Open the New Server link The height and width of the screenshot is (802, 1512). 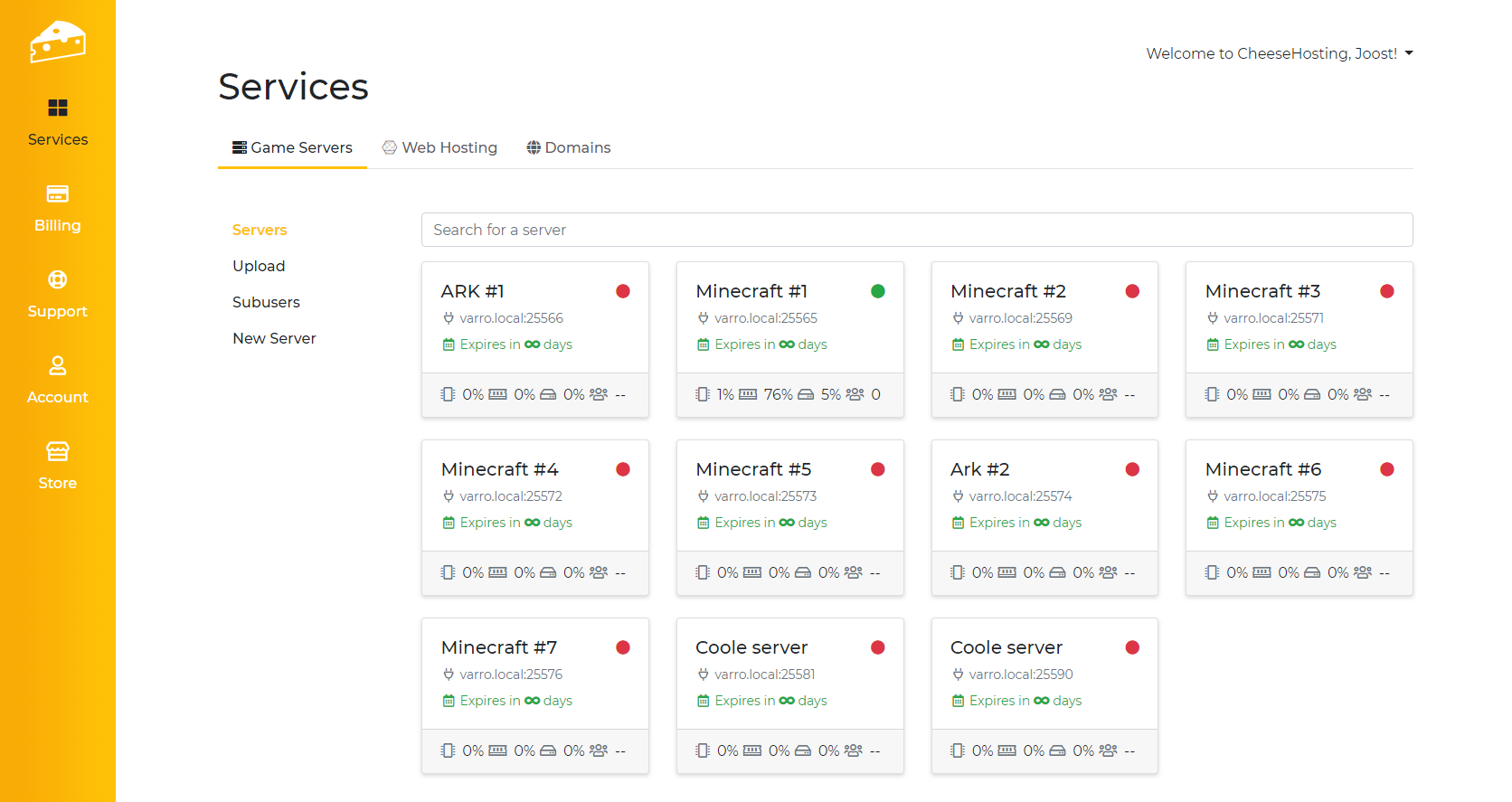pyautogui.click(x=274, y=338)
